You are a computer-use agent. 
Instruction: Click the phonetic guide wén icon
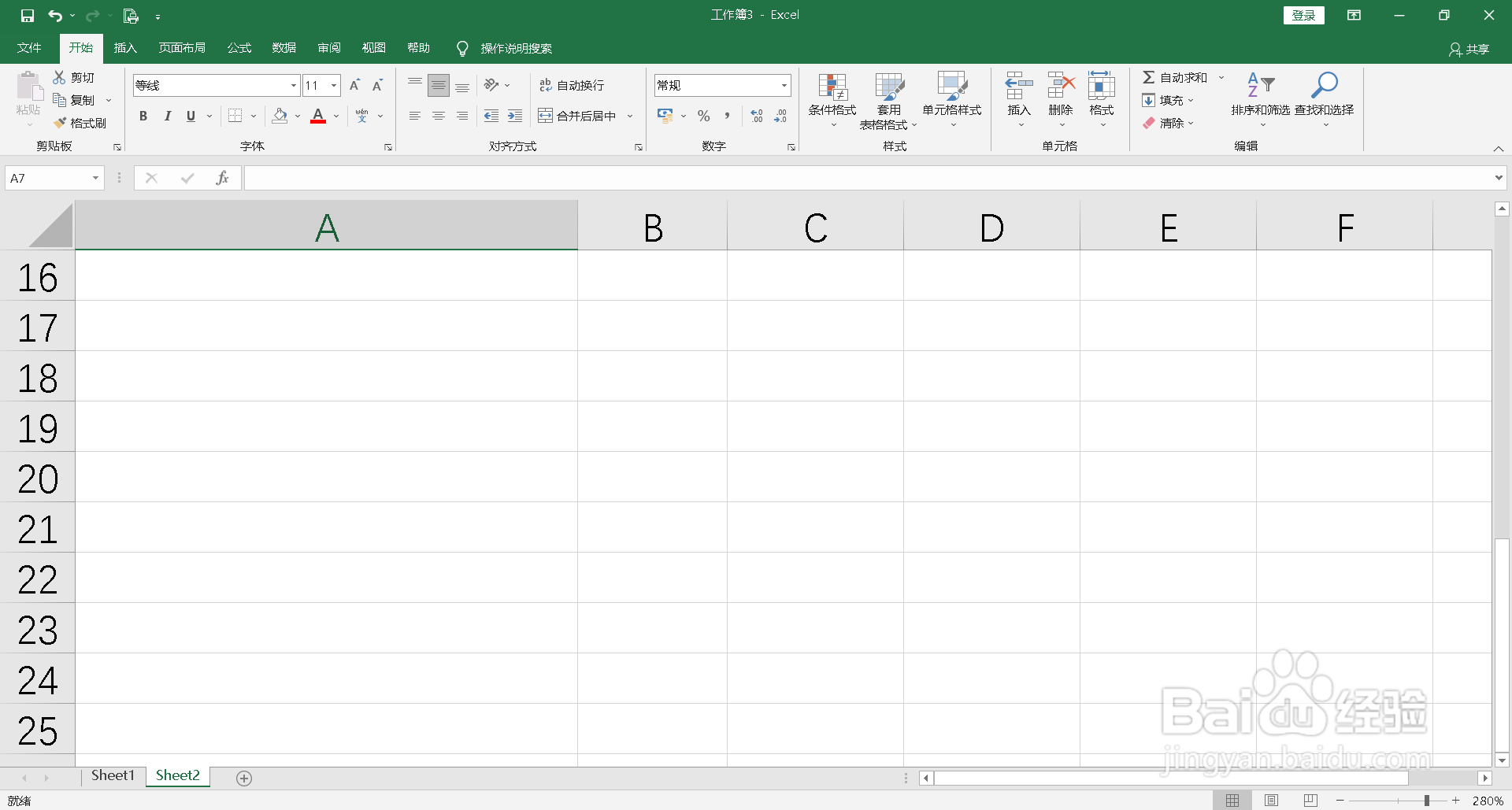coord(361,116)
